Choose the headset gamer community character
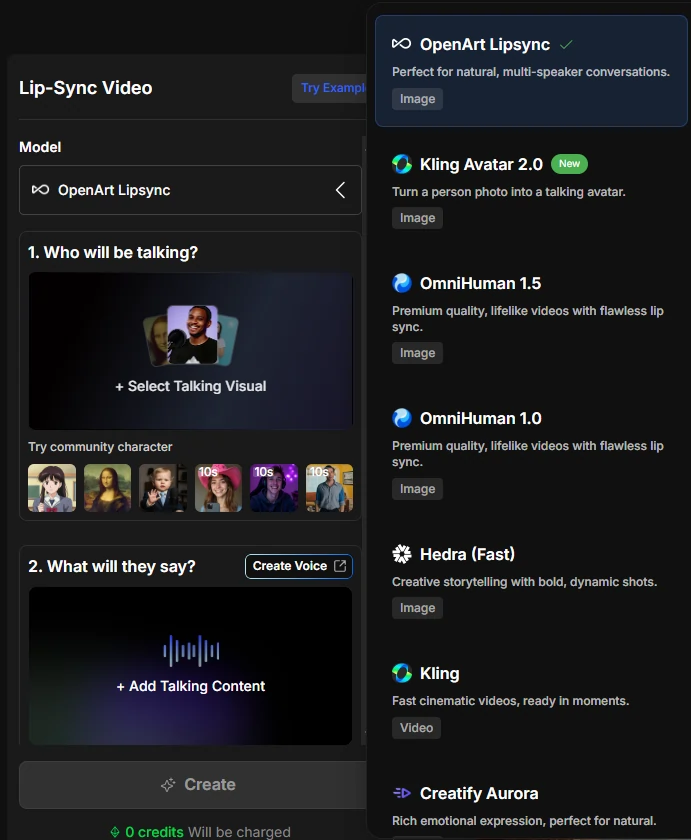This screenshot has height=840, width=691. 274,488
